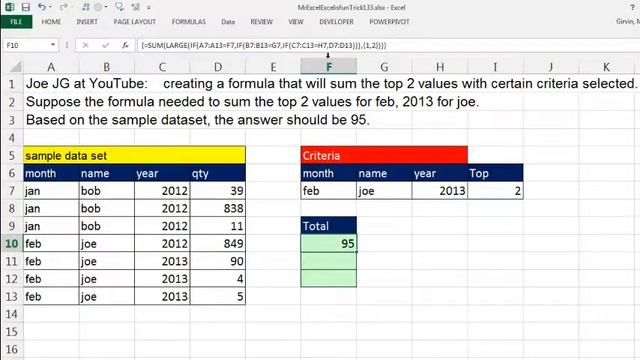
Task: Select row 10 header
Action: pyautogui.click(x=11, y=244)
